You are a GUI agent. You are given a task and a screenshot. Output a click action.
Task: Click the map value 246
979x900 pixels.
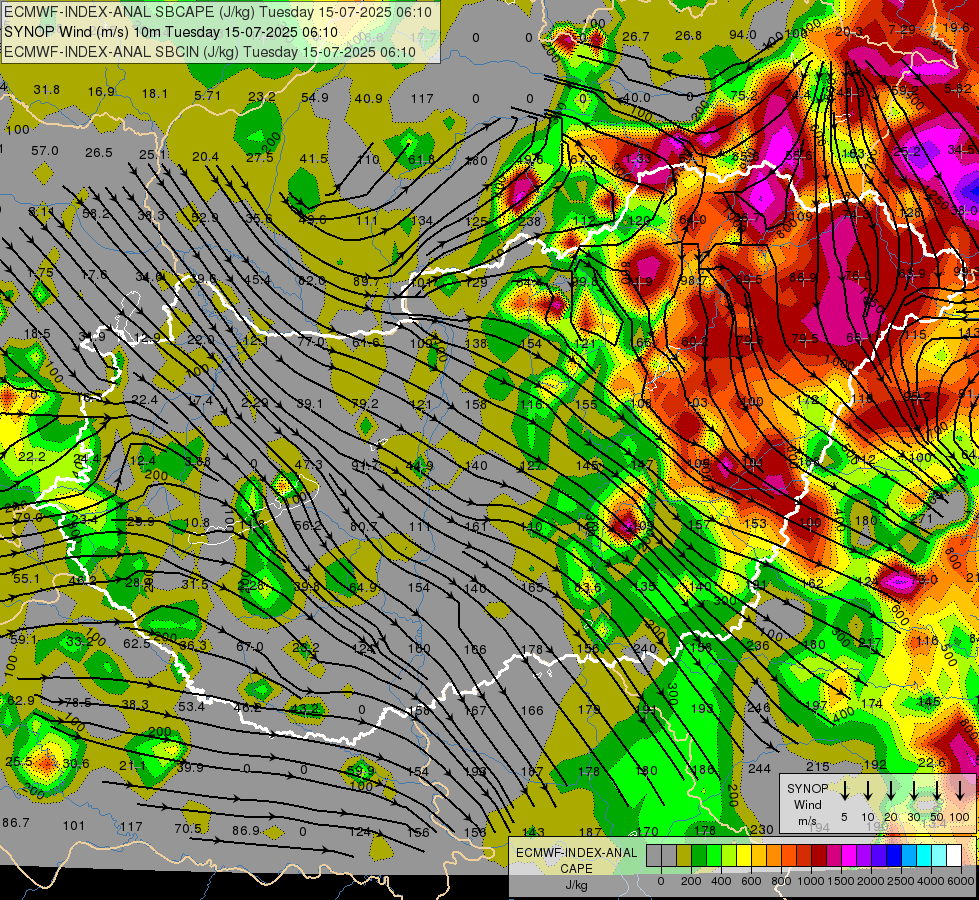(759, 708)
